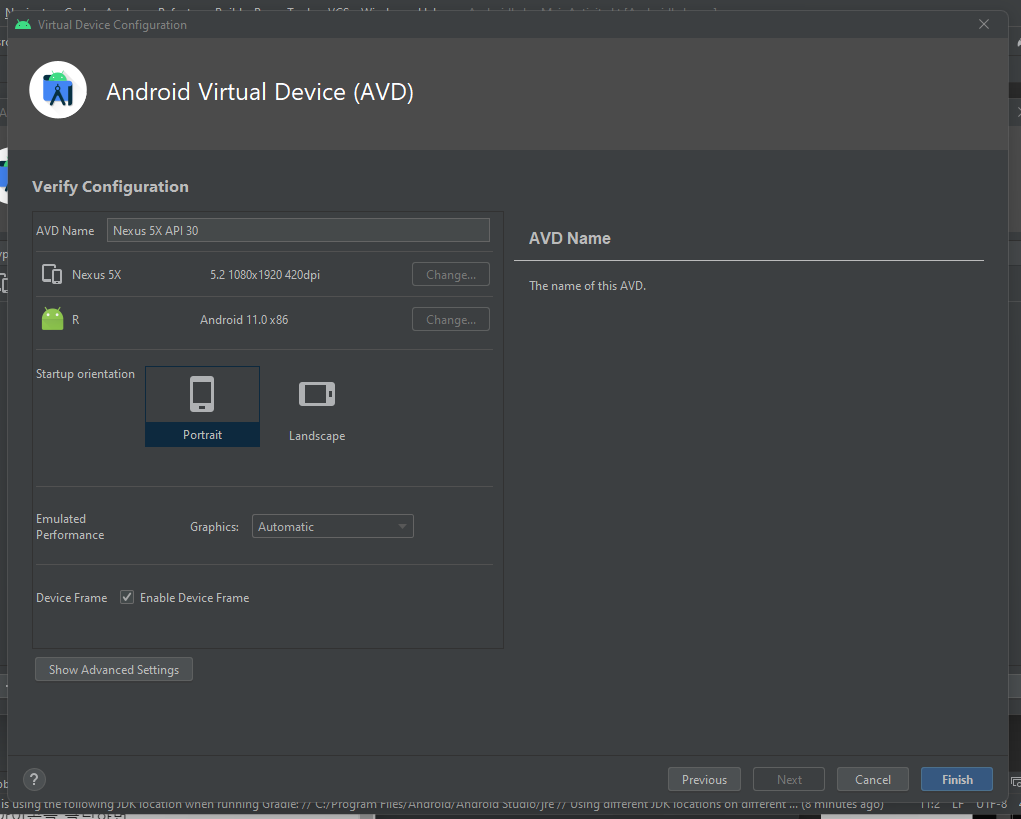The width and height of the screenshot is (1021, 819).
Task: Click the 'Emulated Performance' label
Action: click(x=70, y=527)
